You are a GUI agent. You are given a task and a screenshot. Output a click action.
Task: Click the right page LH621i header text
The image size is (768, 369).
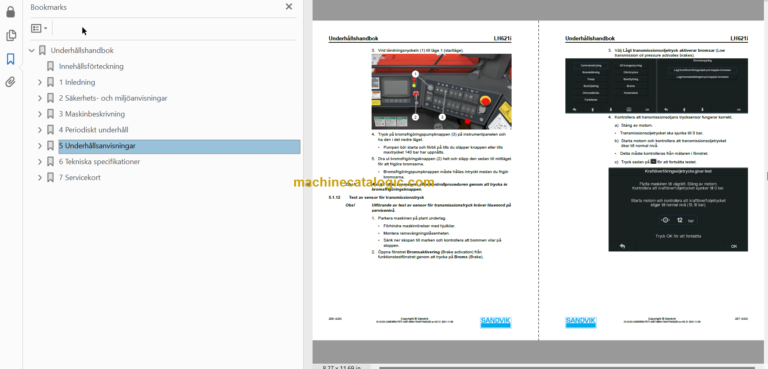(739, 38)
